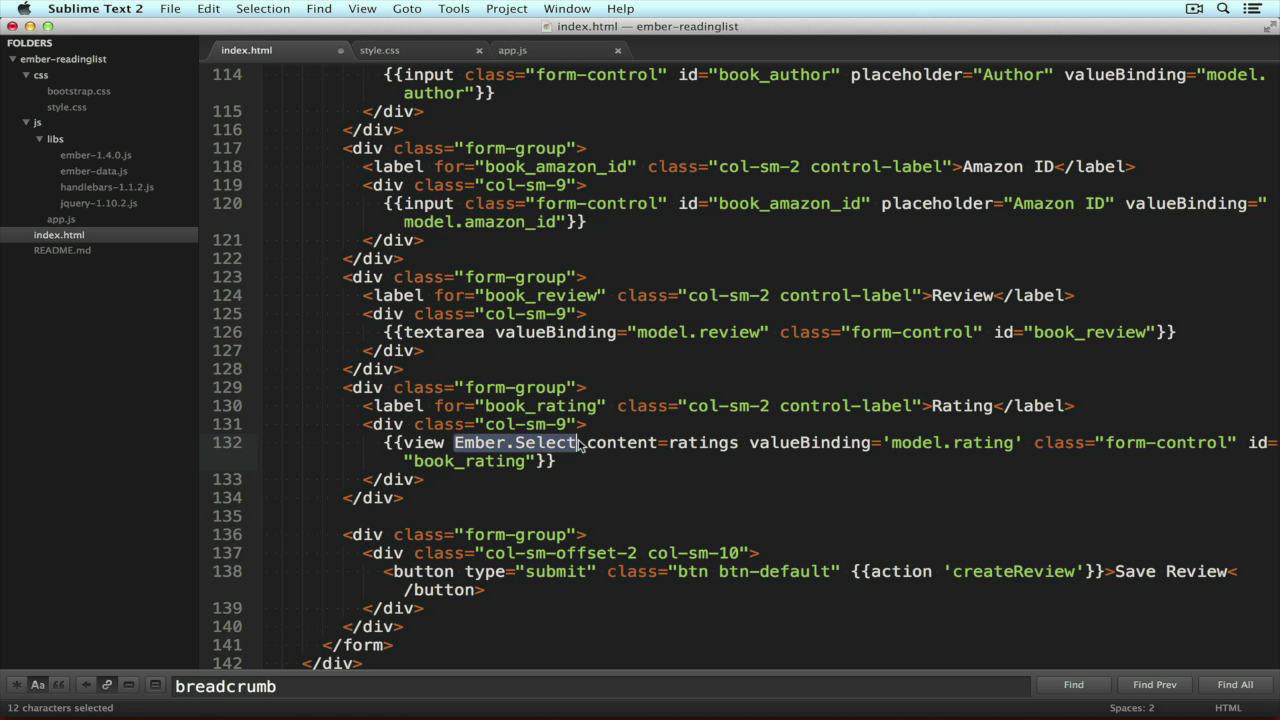Viewport: 1280px width, 720px height.
Task: Open Notification Center list icon
Action: [x=1252, y=9]
